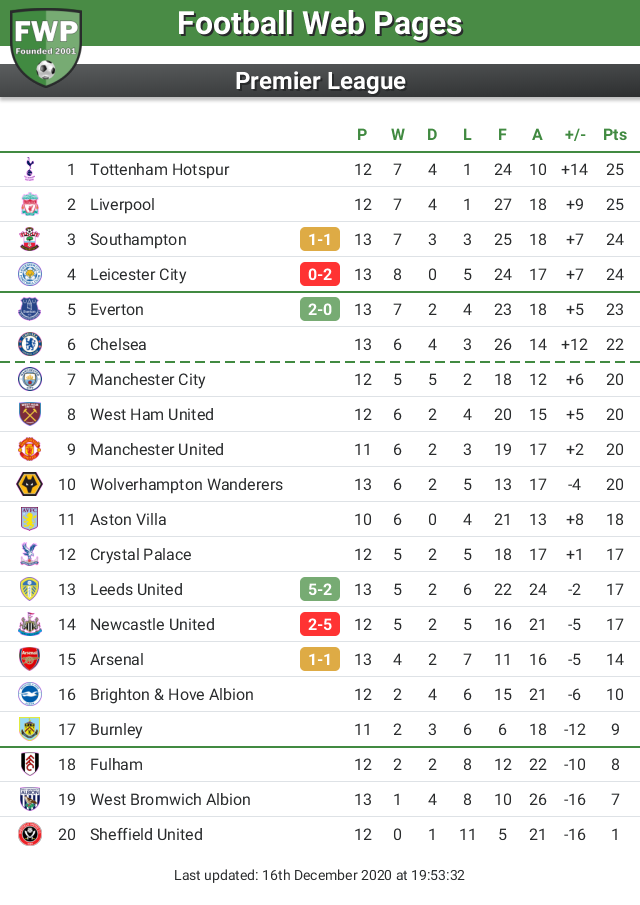
Task: Open the Manchester City team name link
Action: [x=148, y=380]
